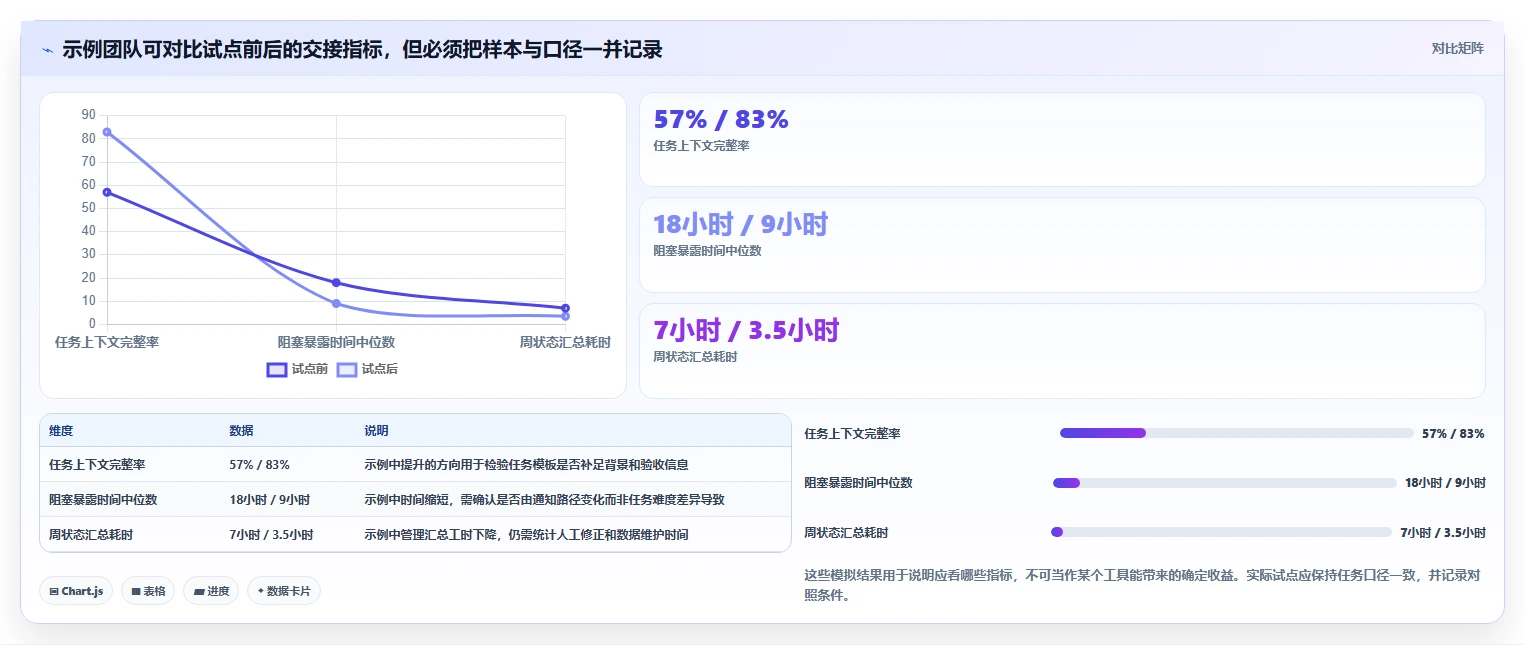
Task: Click the description starting 示例中时间缩短
Action: pos(544,500)
